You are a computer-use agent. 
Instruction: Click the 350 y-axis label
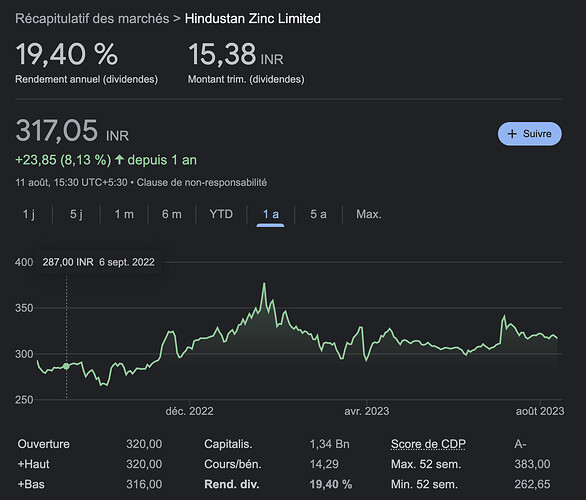coord(24,308)
